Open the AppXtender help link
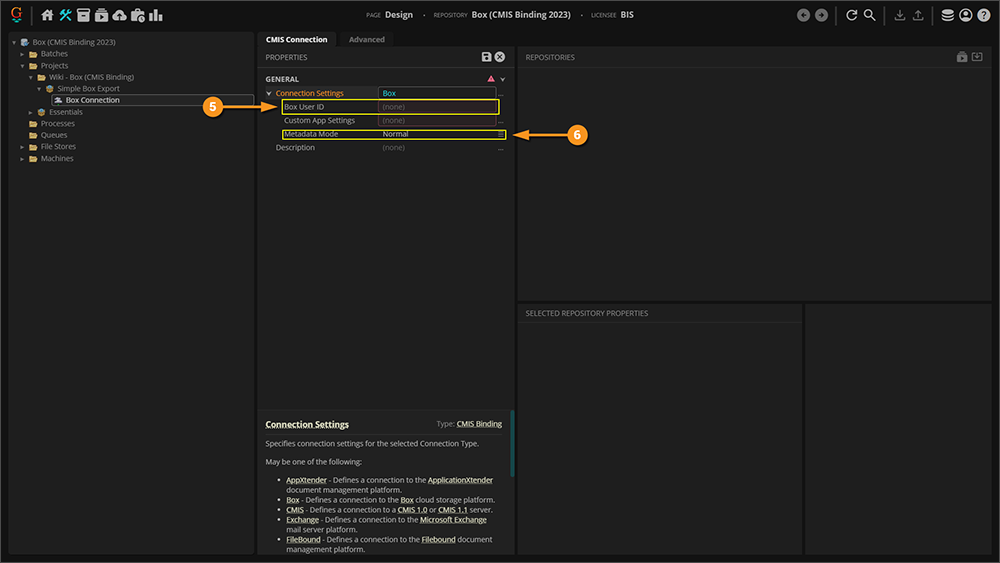The width and height of the screenshot is (1000, 563). (x=306, y=480)
